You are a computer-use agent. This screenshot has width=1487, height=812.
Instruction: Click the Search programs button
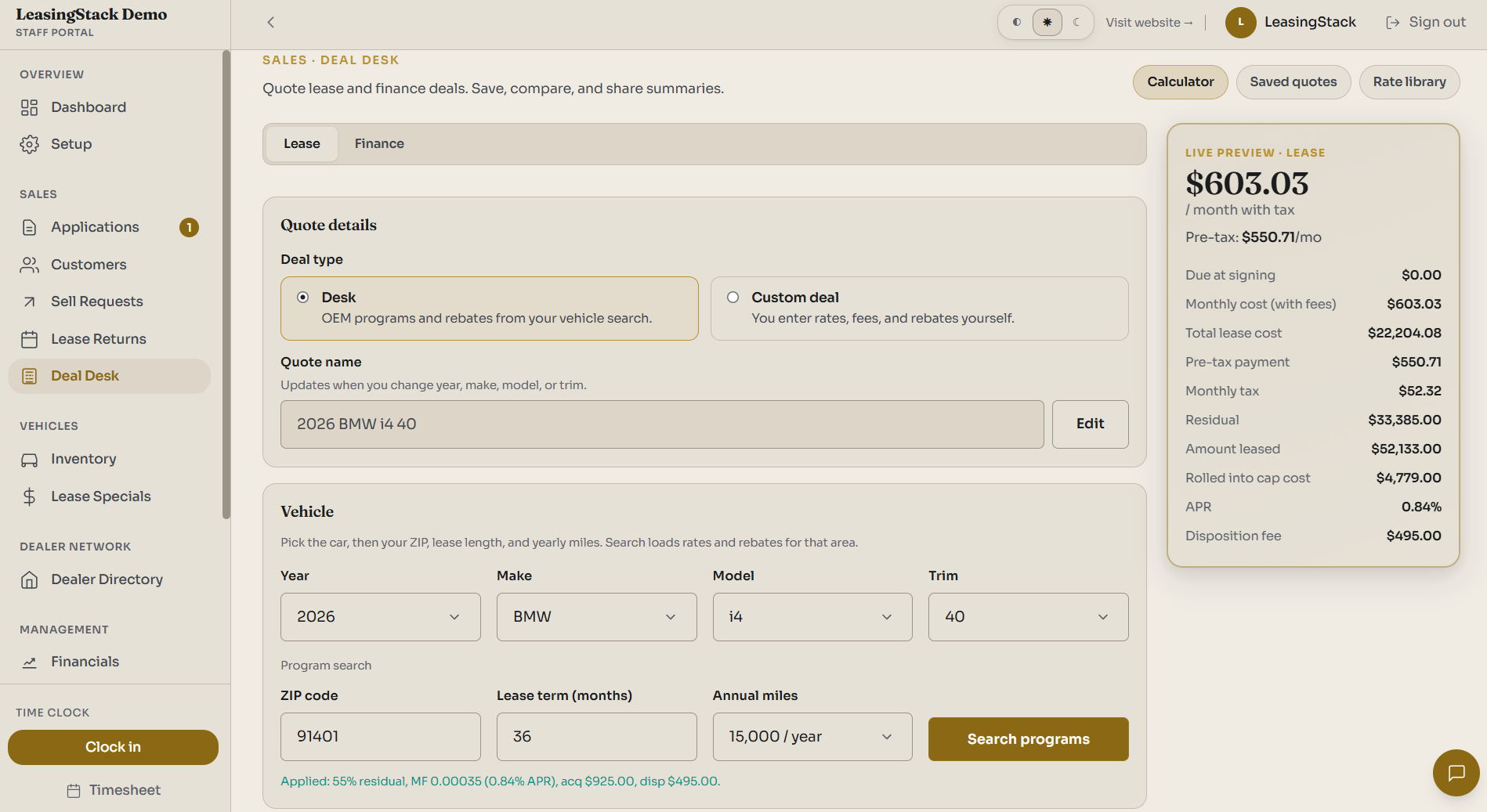click(1029, 739)
